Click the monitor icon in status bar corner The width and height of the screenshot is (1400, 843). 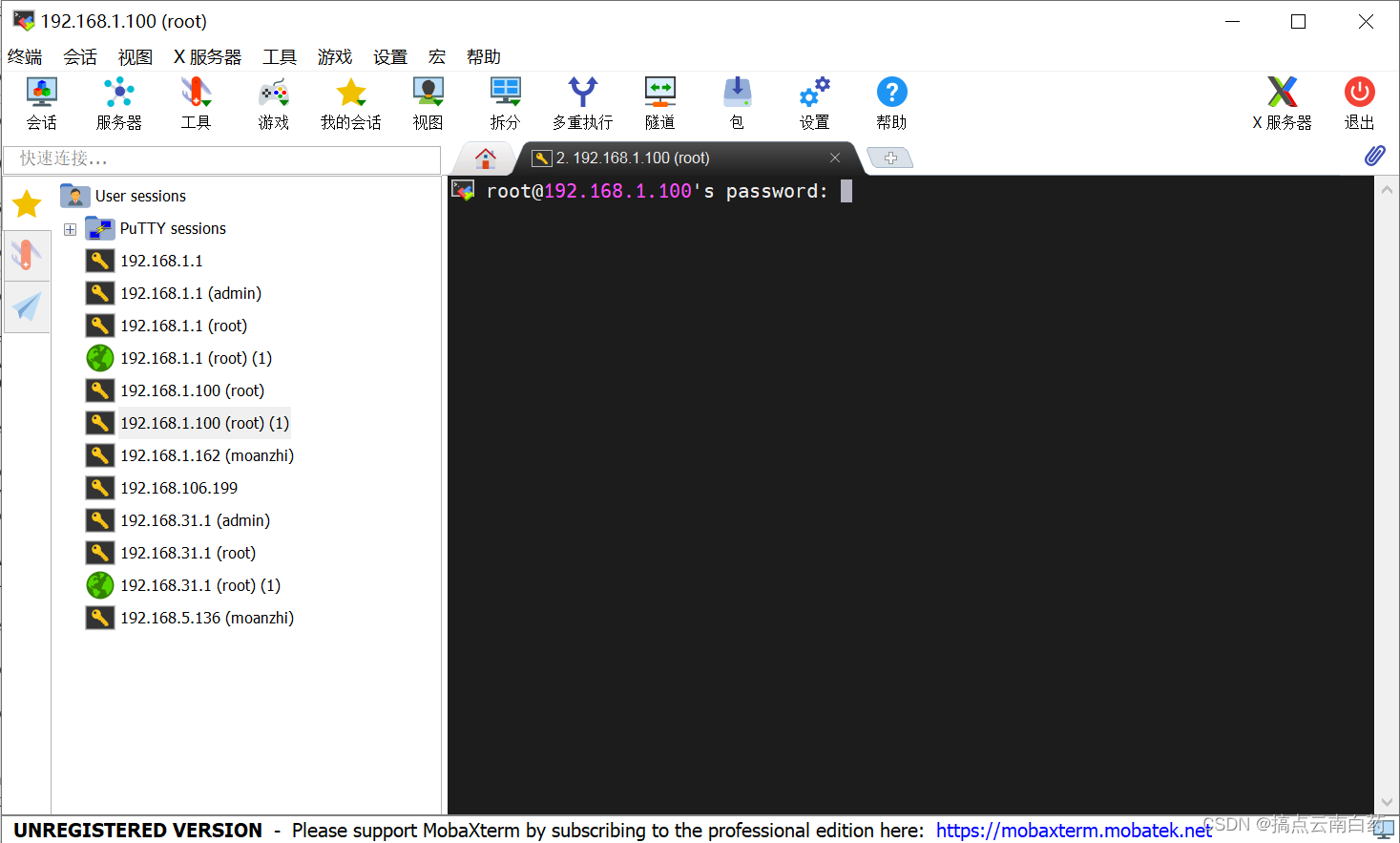1385,831
